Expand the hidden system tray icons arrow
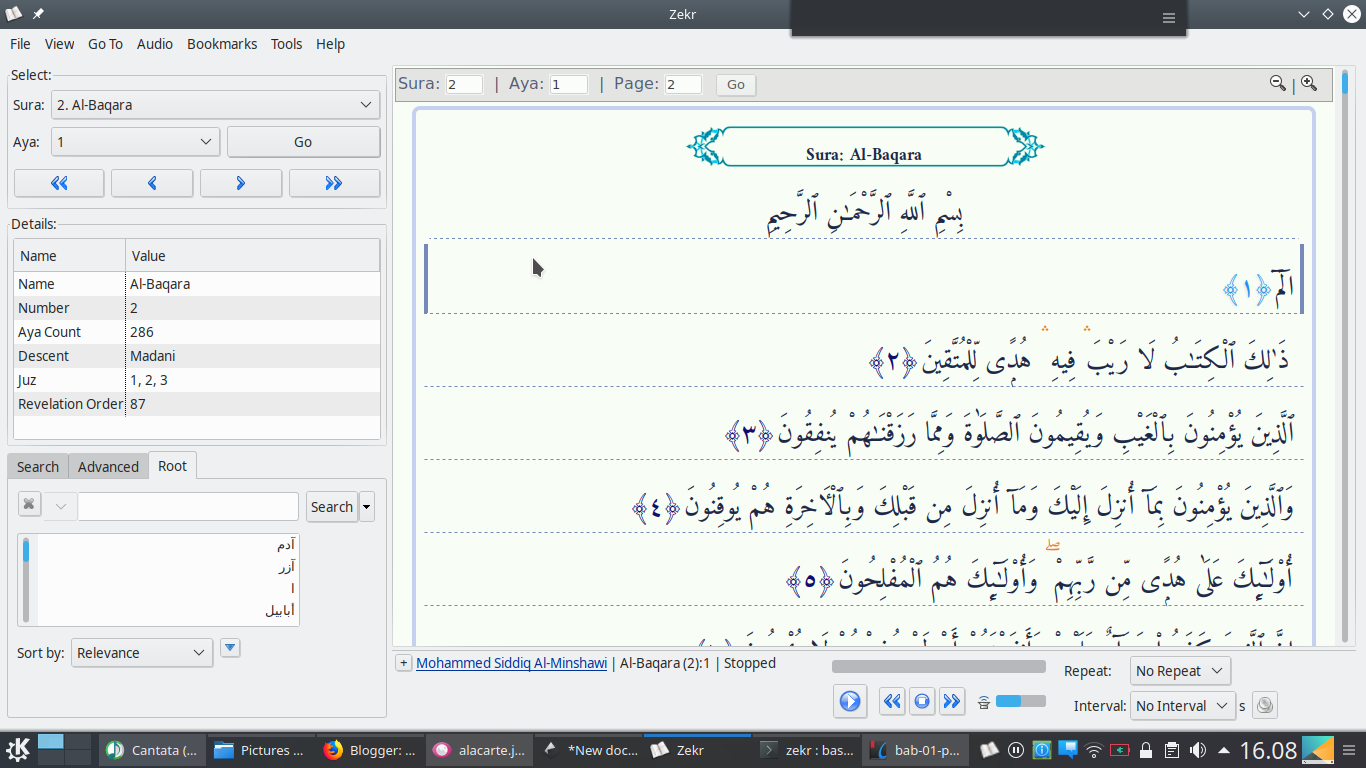 pyautogui.click(x=1224, y=749)
